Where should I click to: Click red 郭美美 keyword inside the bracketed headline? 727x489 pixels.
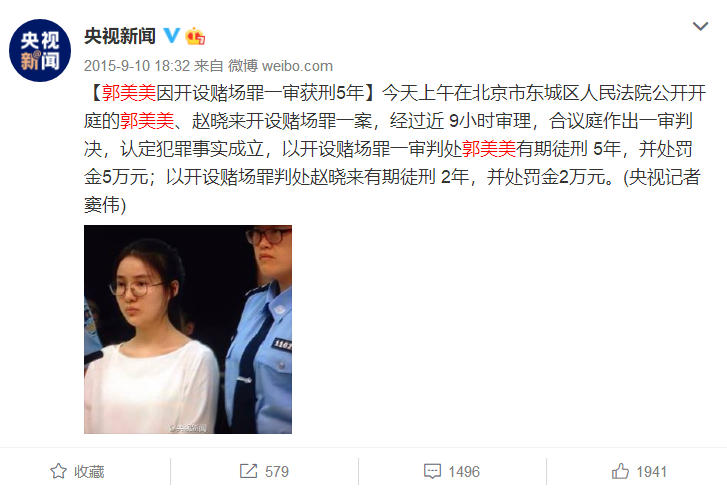point(129,93)
